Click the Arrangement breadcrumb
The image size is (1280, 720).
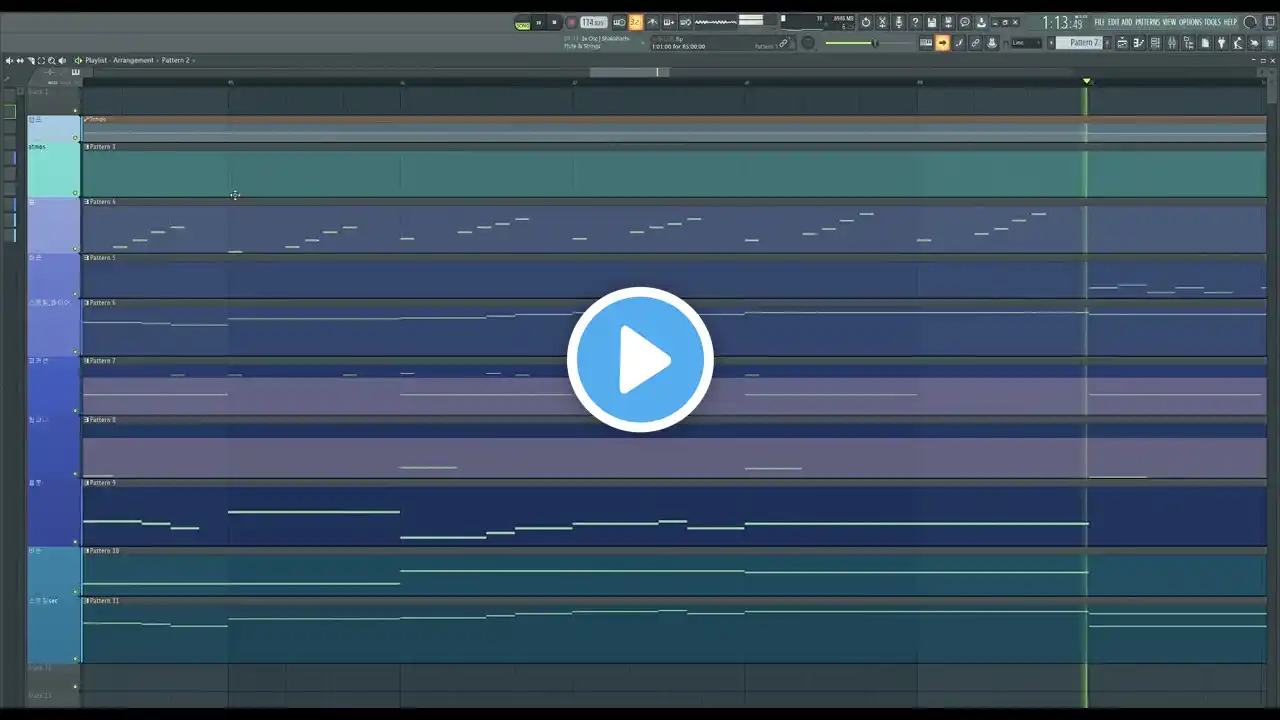click(134, 60)
